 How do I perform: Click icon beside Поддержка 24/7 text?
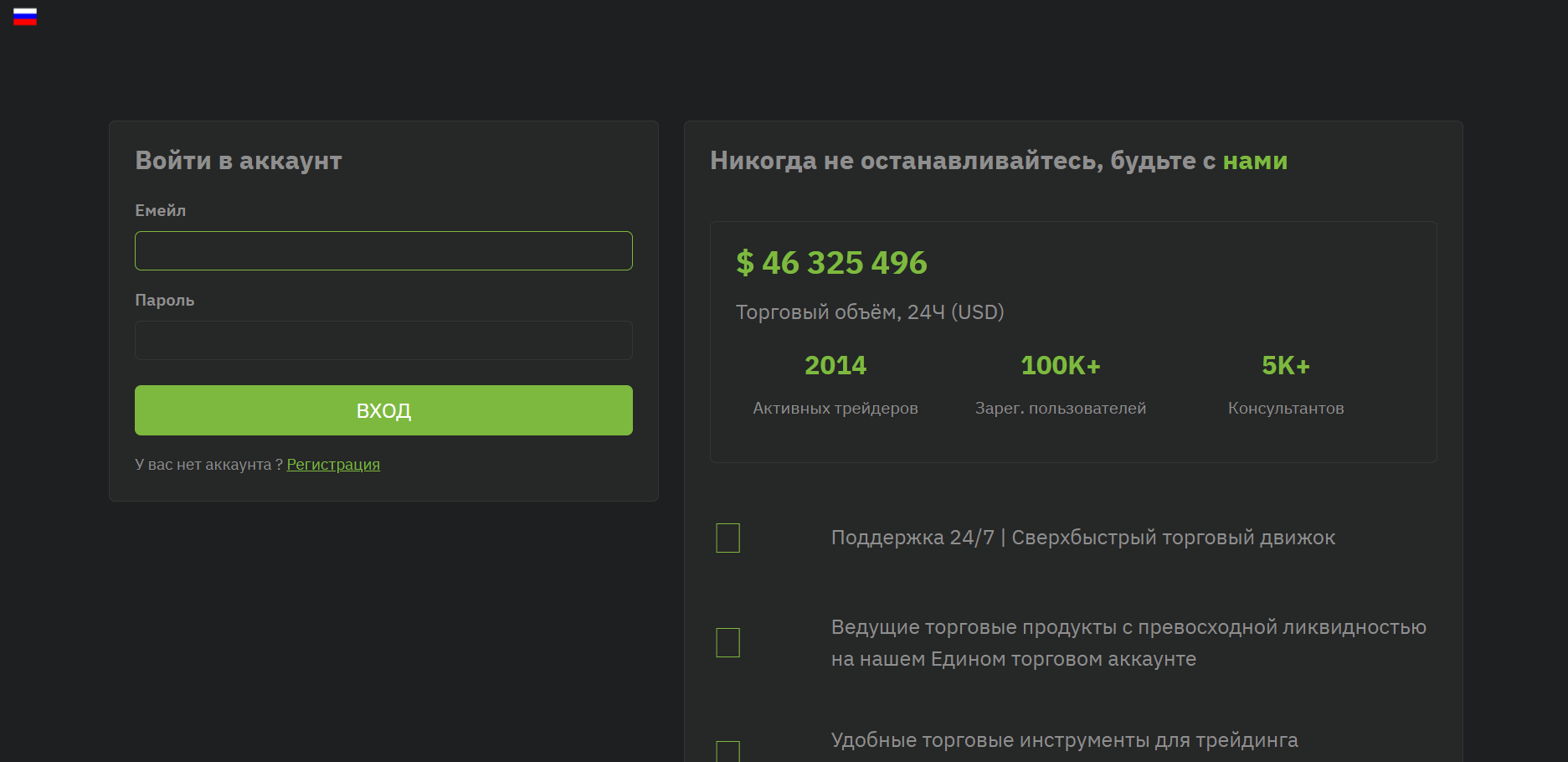pos(728,538)
